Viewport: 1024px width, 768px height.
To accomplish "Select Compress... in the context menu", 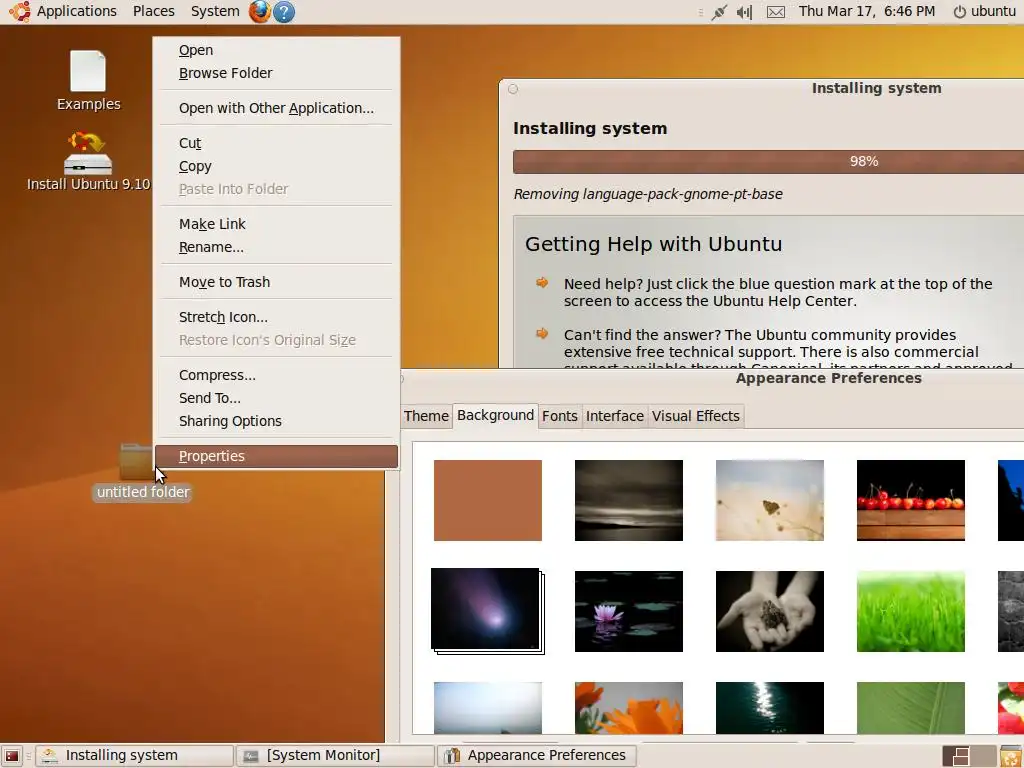I will (276, 376).
